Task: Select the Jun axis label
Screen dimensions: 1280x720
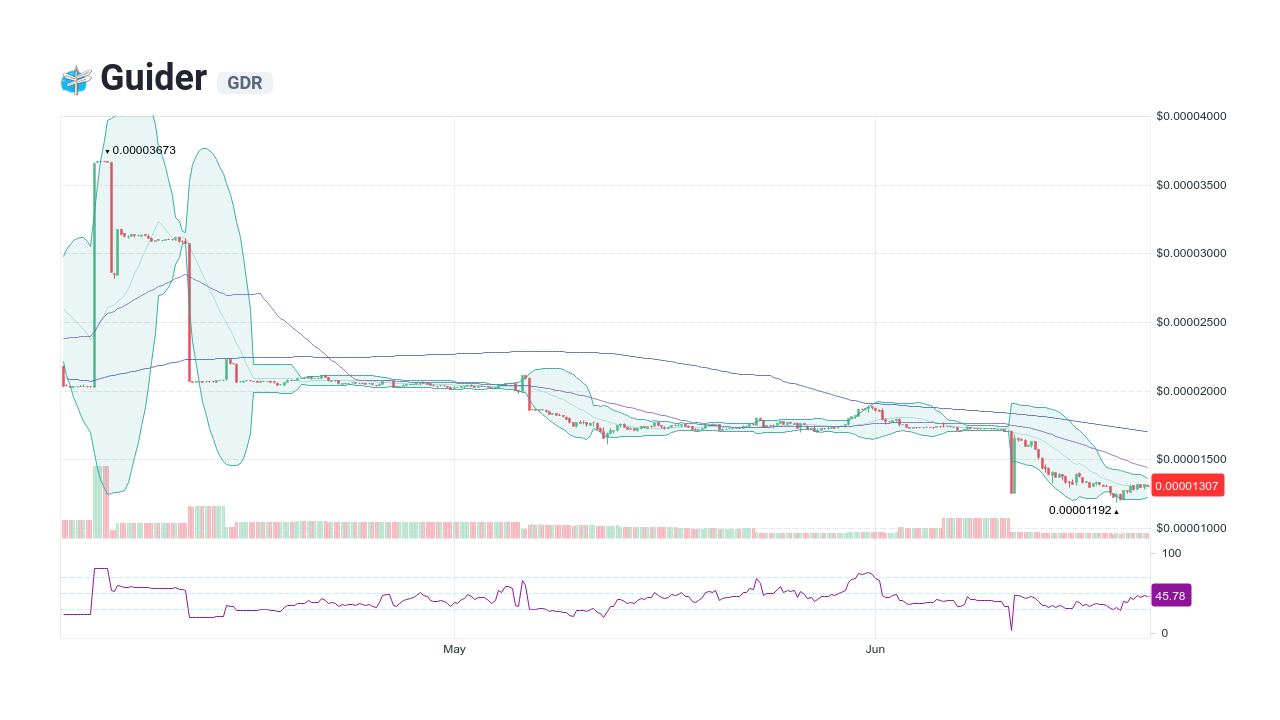Action: coord(875,648)
